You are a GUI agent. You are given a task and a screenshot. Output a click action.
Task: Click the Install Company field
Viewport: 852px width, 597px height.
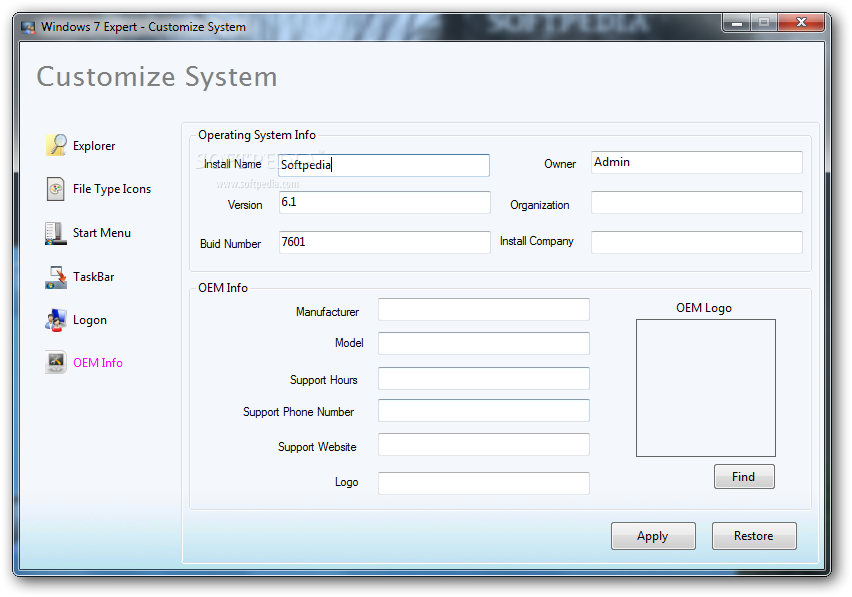tap(697, 242)
